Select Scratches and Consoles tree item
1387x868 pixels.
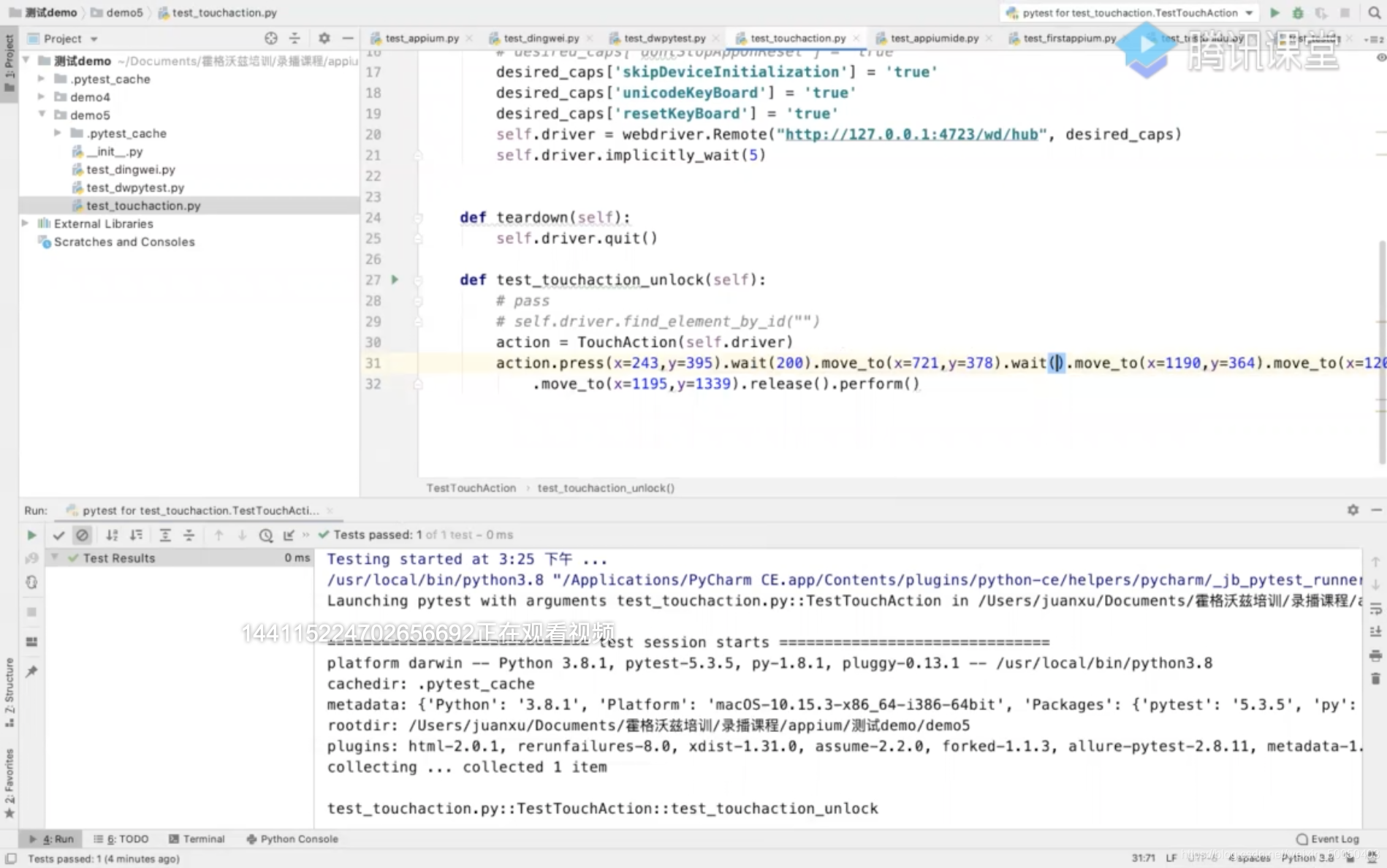[117, 242]
